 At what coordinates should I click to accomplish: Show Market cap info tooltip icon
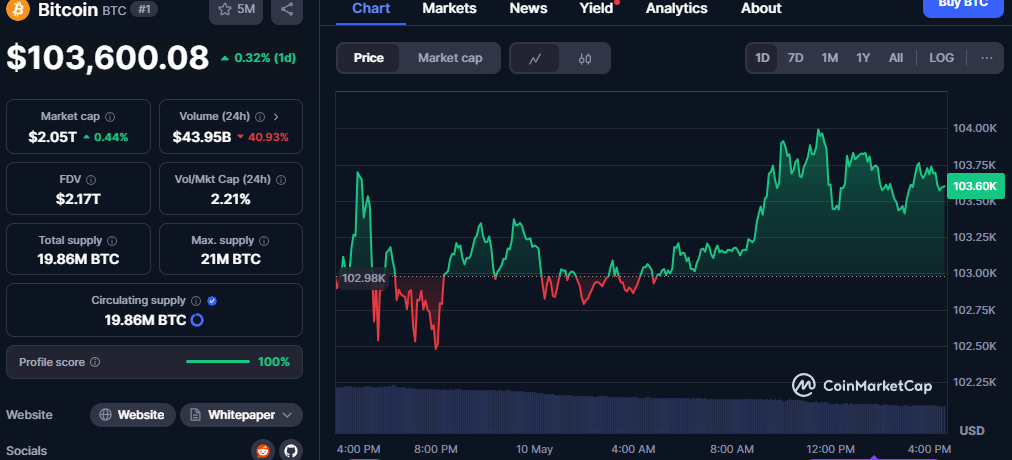tap(110, 117)
